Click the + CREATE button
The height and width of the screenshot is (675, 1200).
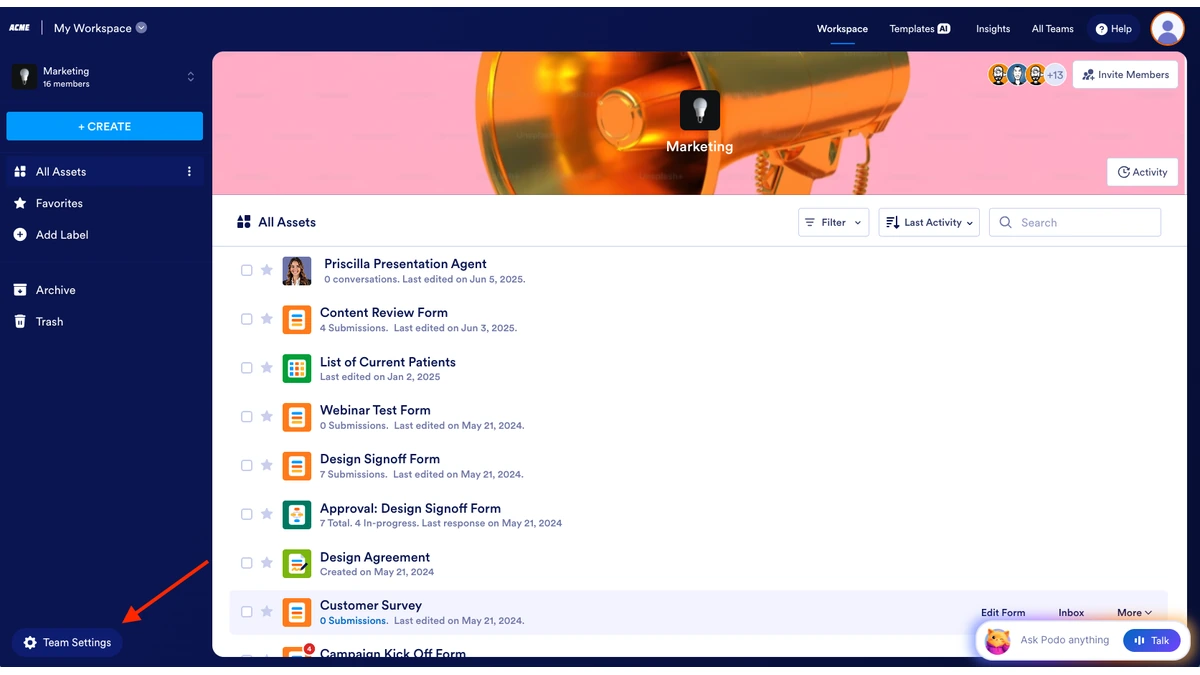point(105,126)
